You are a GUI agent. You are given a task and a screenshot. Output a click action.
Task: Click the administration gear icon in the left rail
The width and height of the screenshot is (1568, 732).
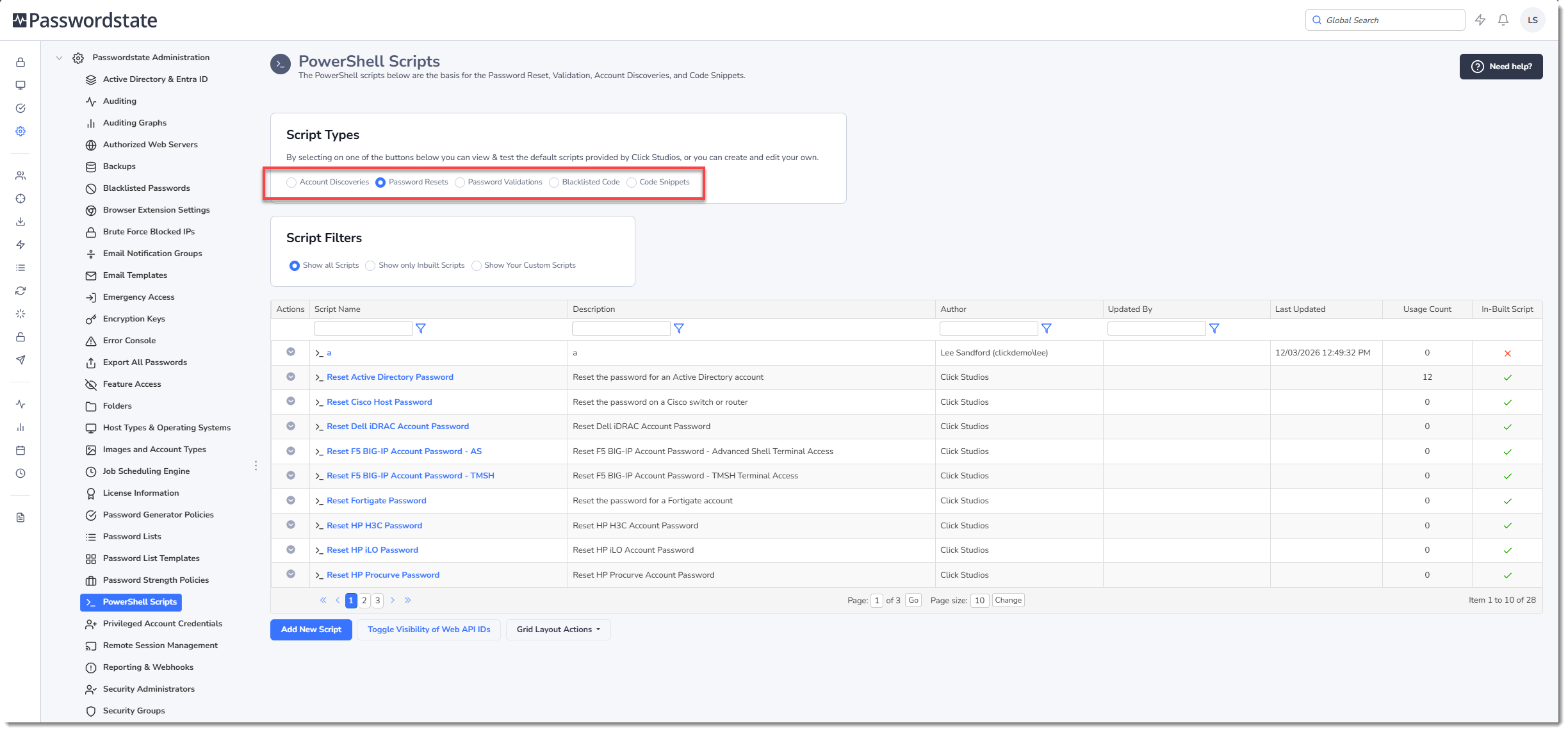tap(20, 131)
